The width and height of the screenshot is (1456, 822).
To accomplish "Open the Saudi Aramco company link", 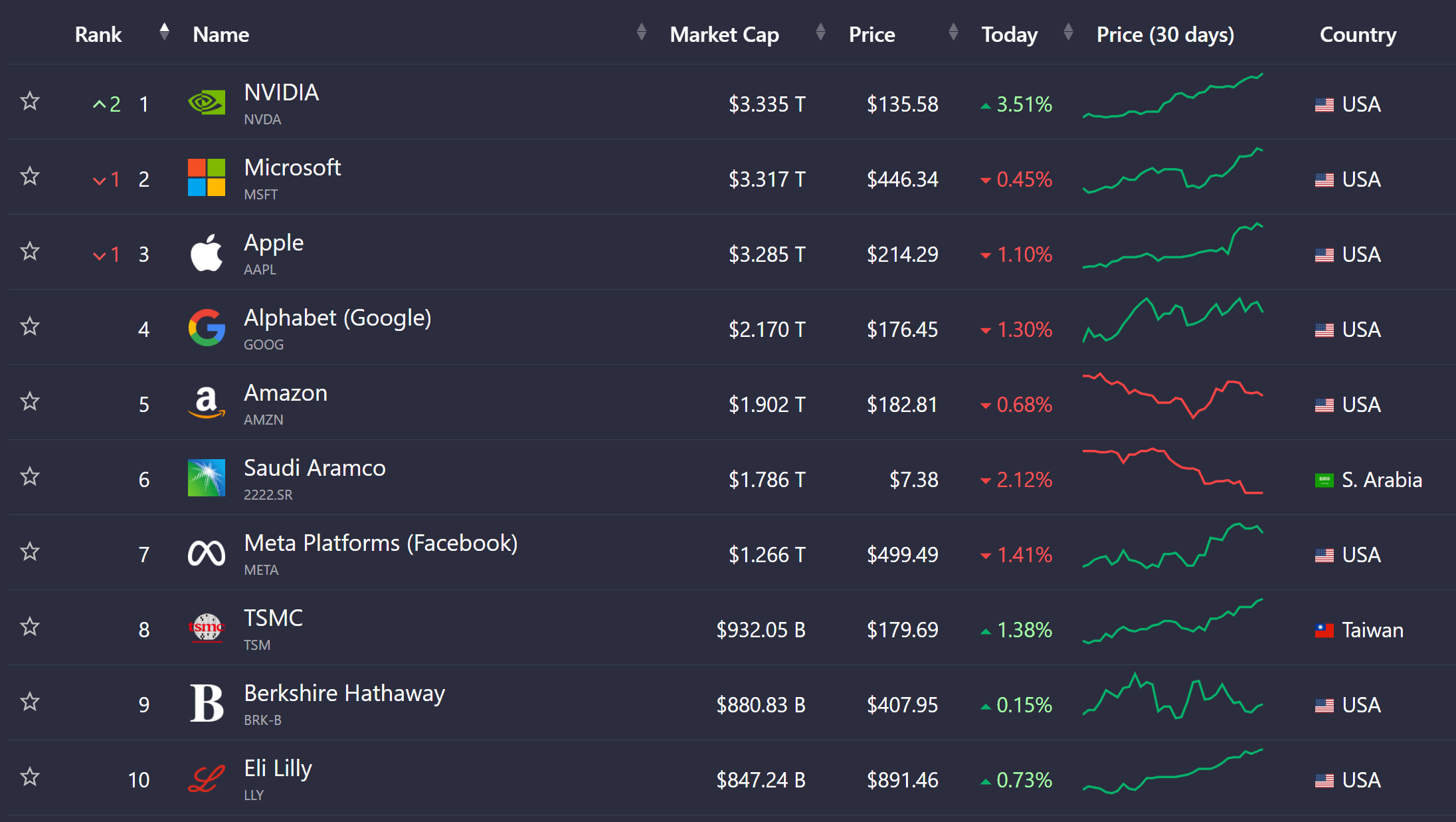I will (x=315, y=468).
